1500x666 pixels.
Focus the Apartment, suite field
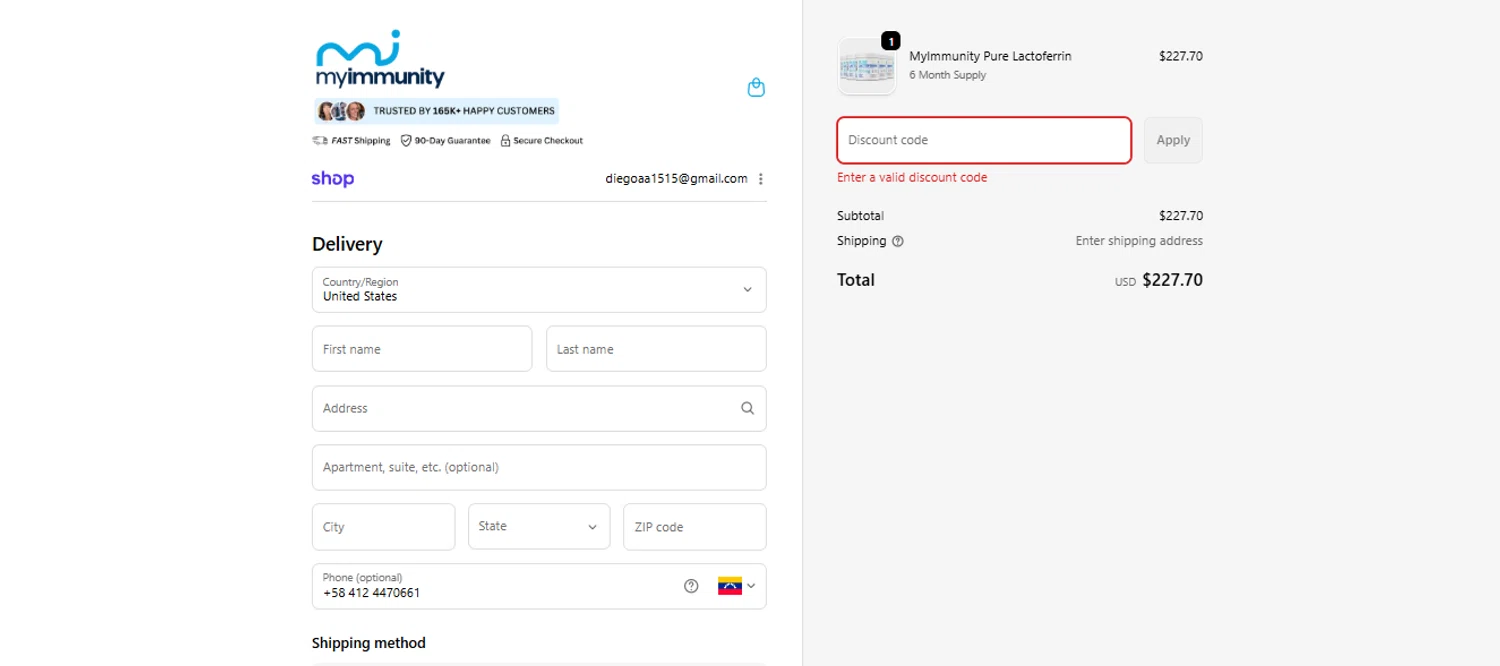point(539,467)
